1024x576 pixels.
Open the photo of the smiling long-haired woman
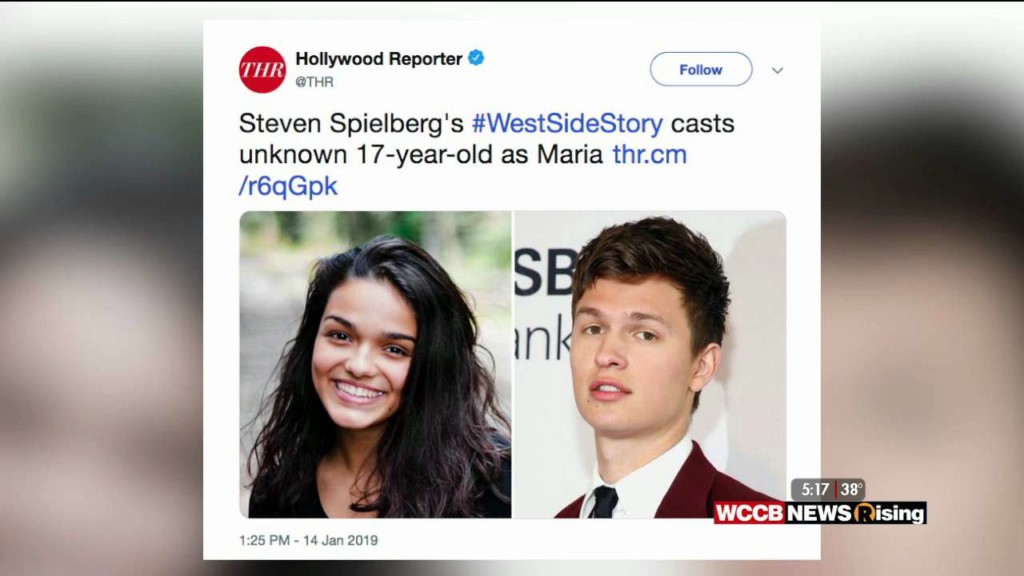point(376,364)
